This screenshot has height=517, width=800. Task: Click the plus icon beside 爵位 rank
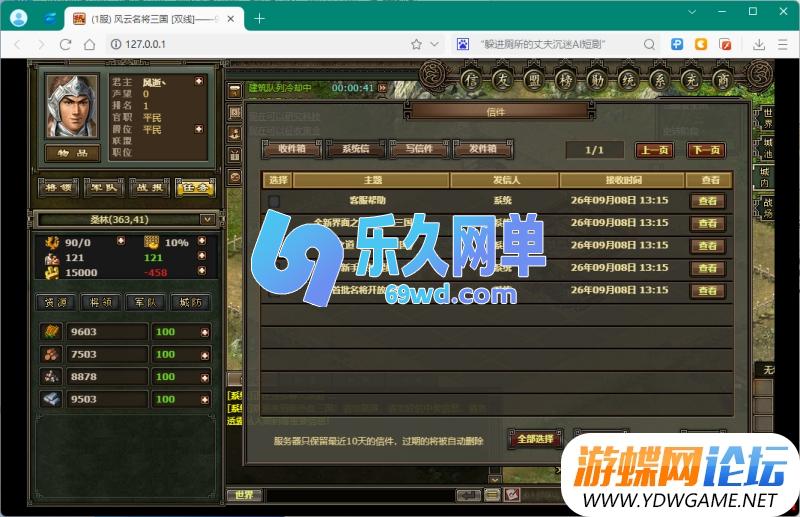(198, 129)
